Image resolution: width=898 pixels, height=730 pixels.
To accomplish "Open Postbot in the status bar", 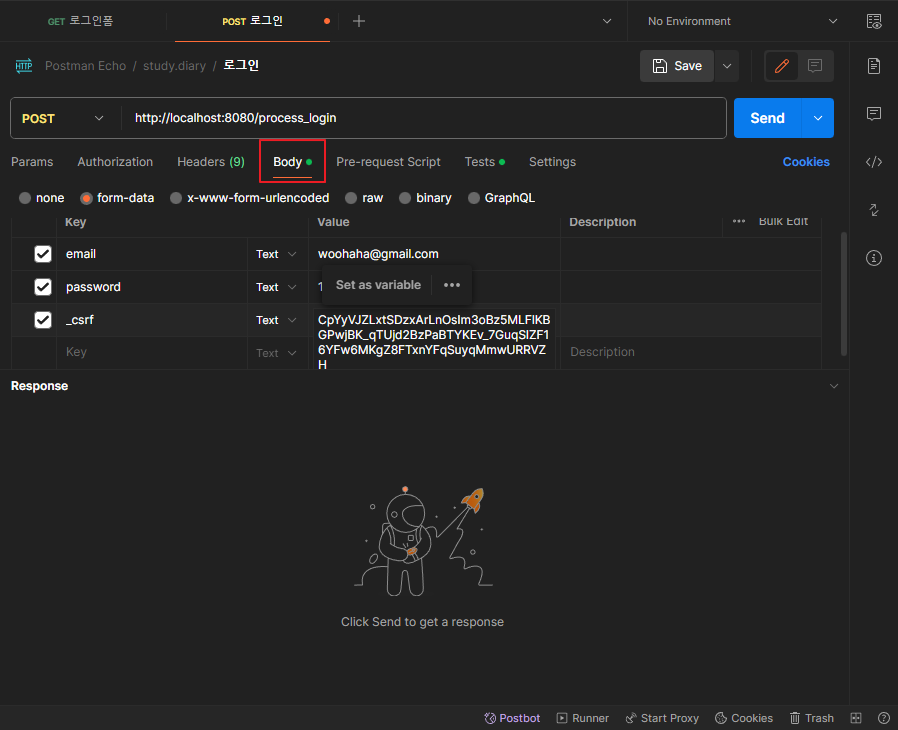I will click(x=512, y=718).
